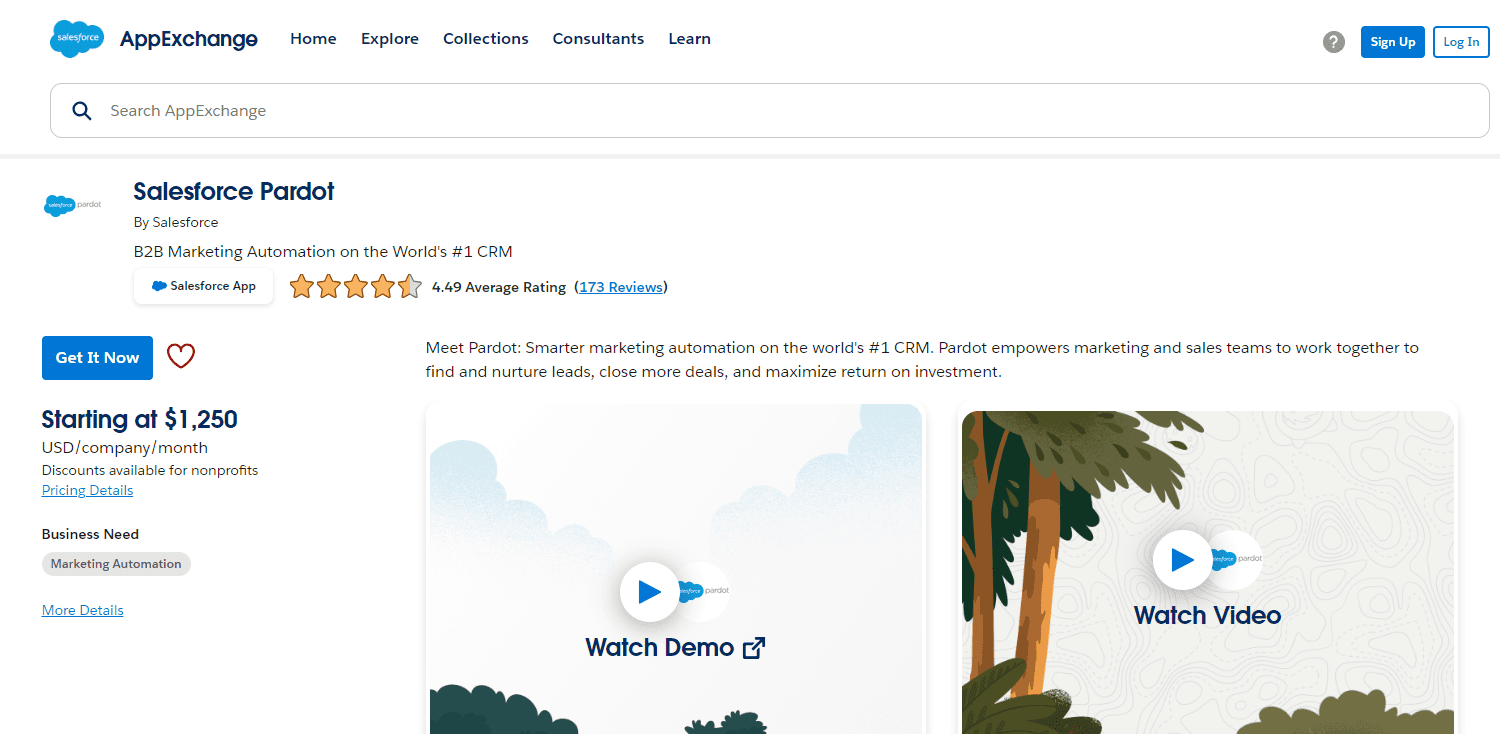The height and width of the screenshot is (734, 1500).
Task: Click the AppExchange title text
Action: (189, 39)
